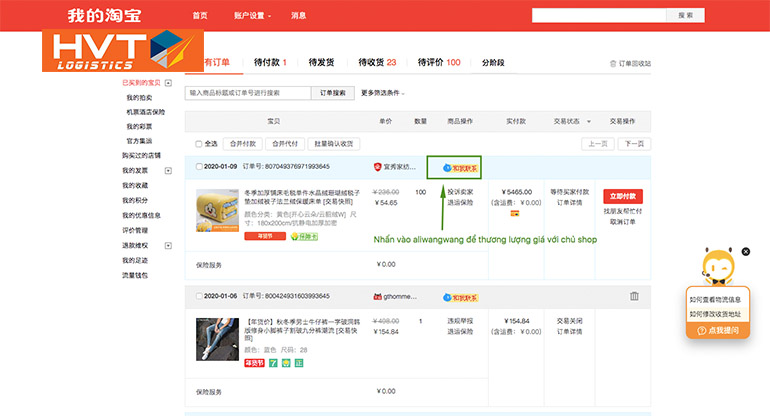Open the yellow blanket product thumbnail
The image size is (770, 416).
(x=217, y=210)
